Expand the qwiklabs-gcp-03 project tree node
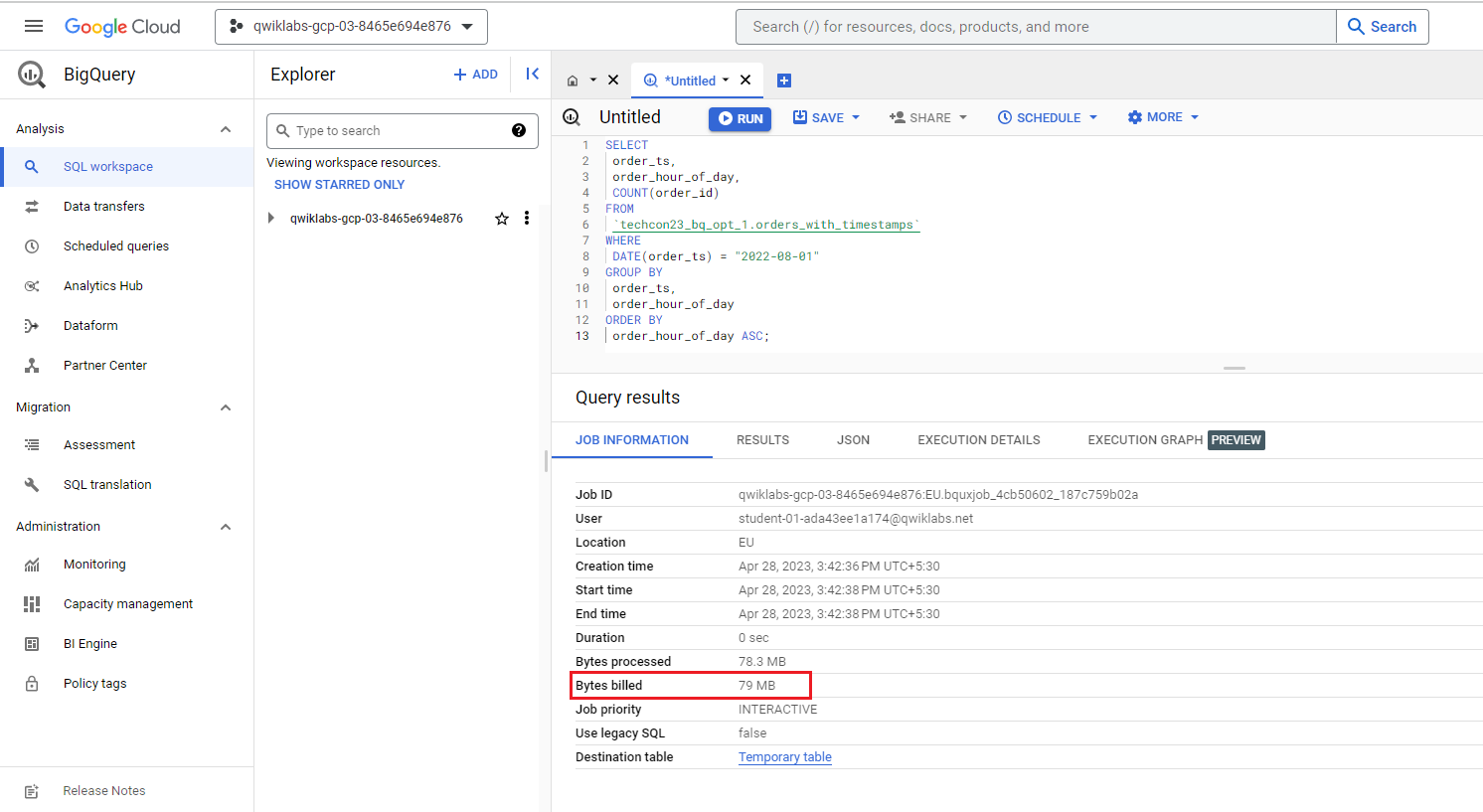Screen dimensions: 1483x812 point(270,219)
